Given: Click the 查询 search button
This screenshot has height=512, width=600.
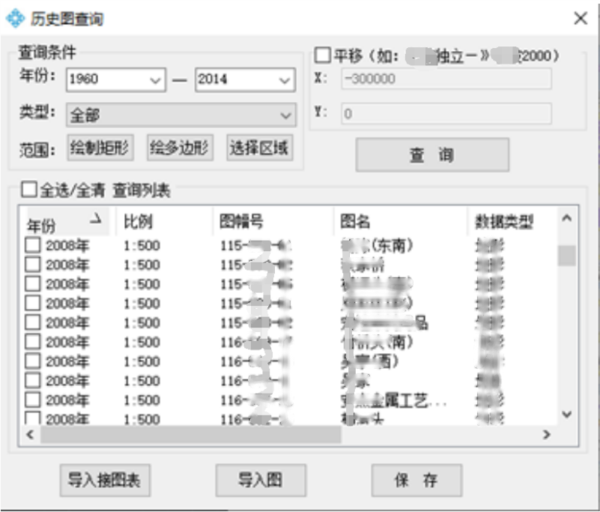Looking at the screenshot, I should pyautogui.click(x=432, y=155).
